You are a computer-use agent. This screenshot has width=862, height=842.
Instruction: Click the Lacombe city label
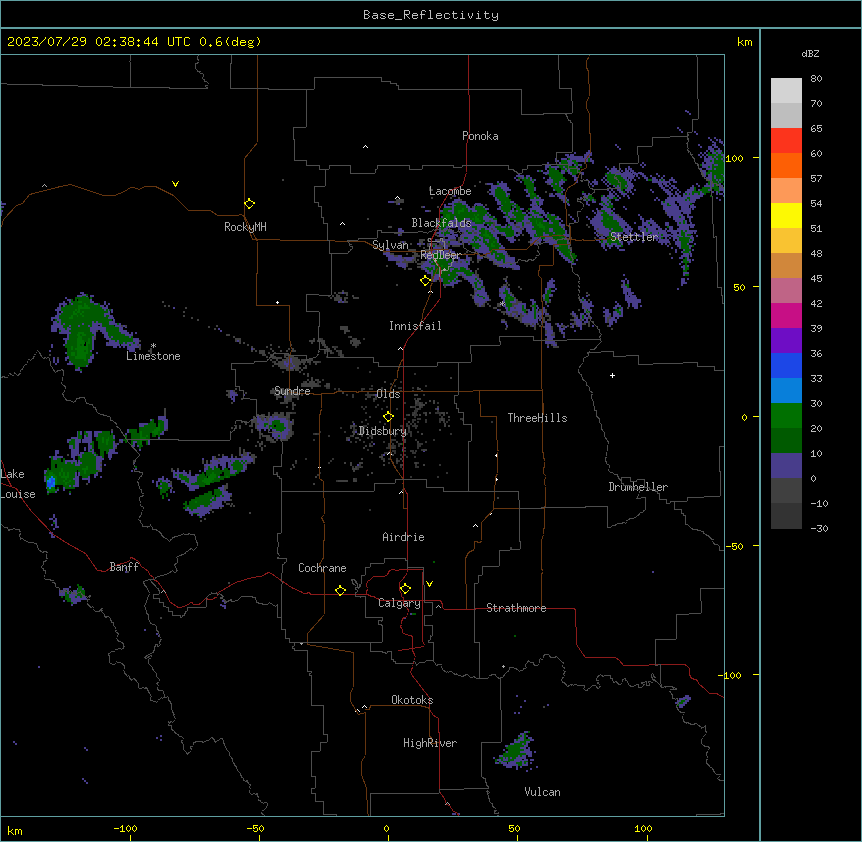(x=450, y=191)
